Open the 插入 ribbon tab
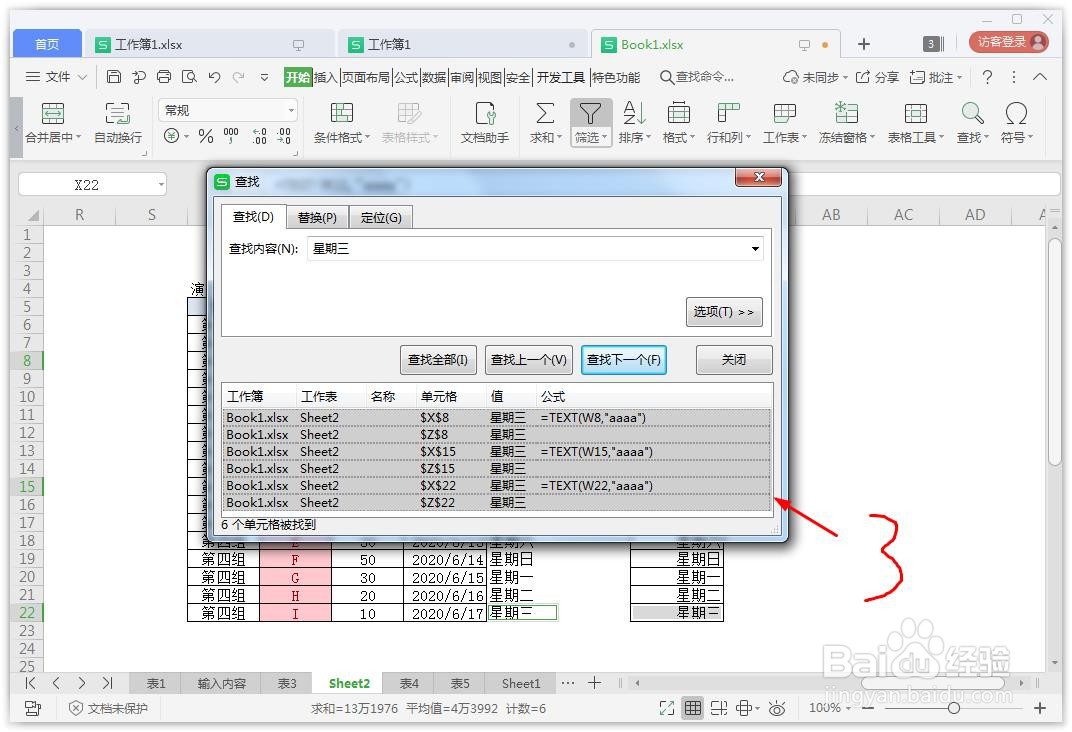 pos(327,76)
